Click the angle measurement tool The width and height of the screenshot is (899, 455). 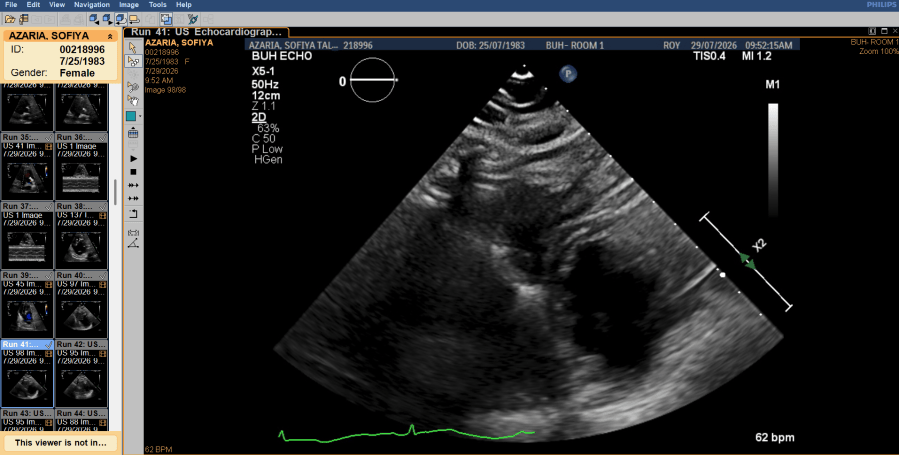click(x=133, y=244)
